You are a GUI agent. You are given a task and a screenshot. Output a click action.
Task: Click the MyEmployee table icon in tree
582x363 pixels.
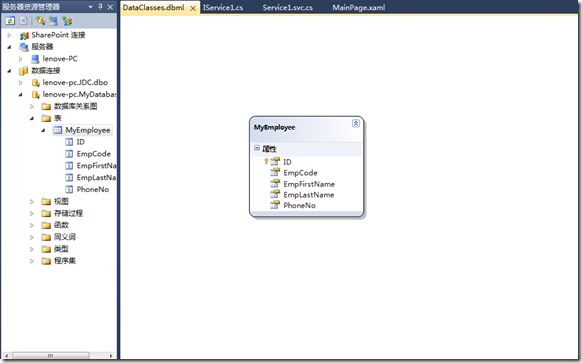click(x=58, y=130)
